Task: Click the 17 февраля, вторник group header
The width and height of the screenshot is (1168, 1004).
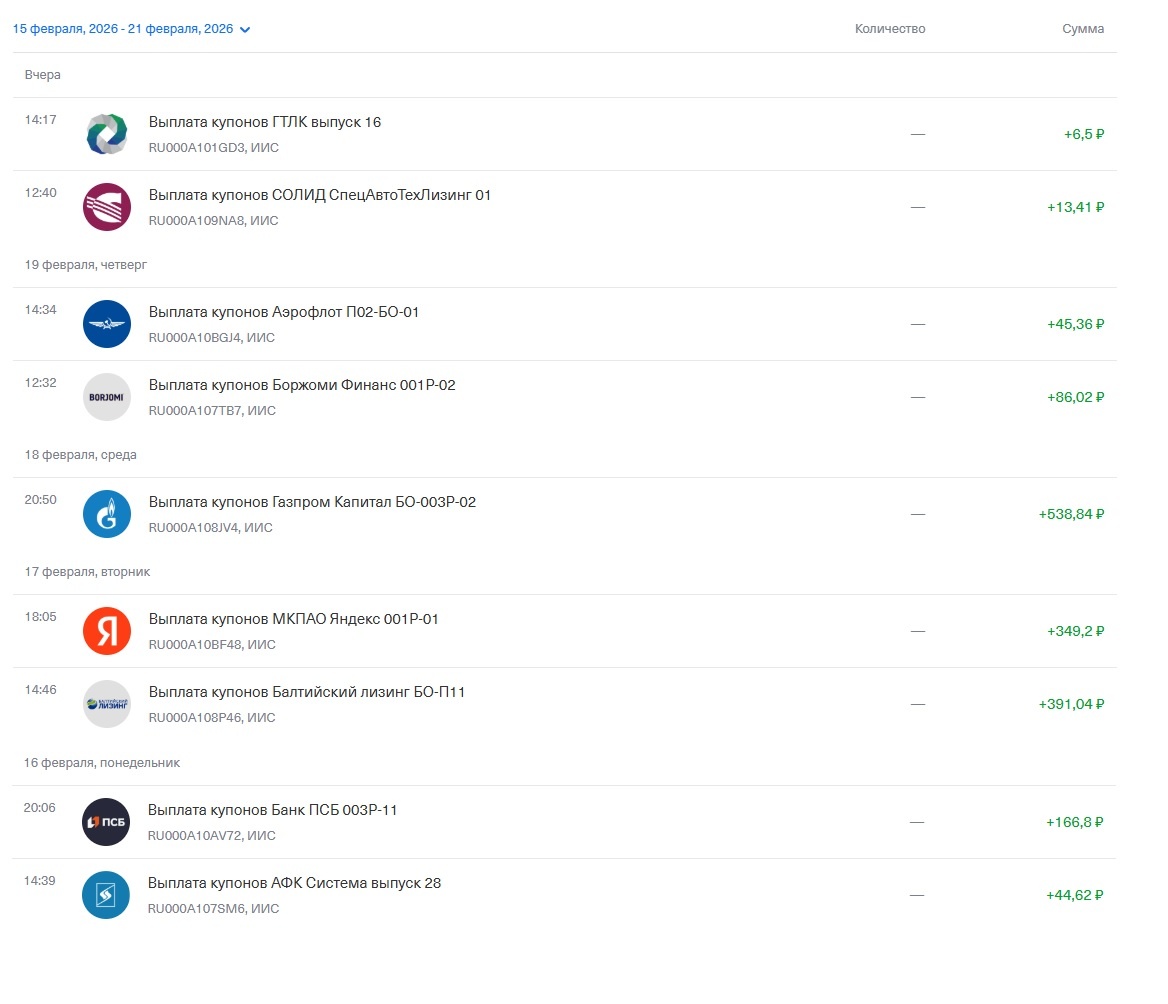Action: tap(87, 571)
